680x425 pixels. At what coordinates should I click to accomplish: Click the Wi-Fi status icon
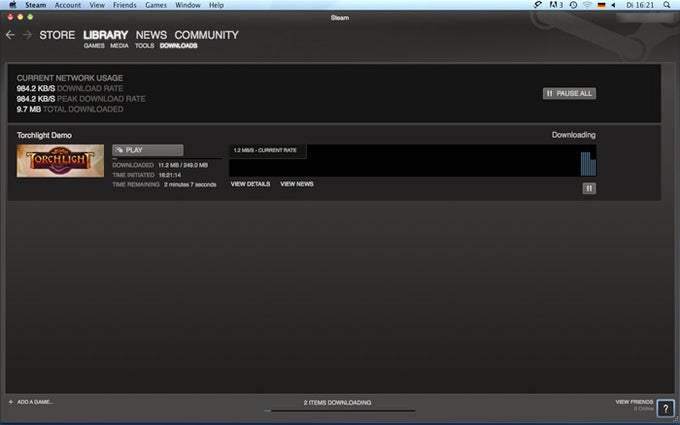pyautogui.click(x=587, y=5)
